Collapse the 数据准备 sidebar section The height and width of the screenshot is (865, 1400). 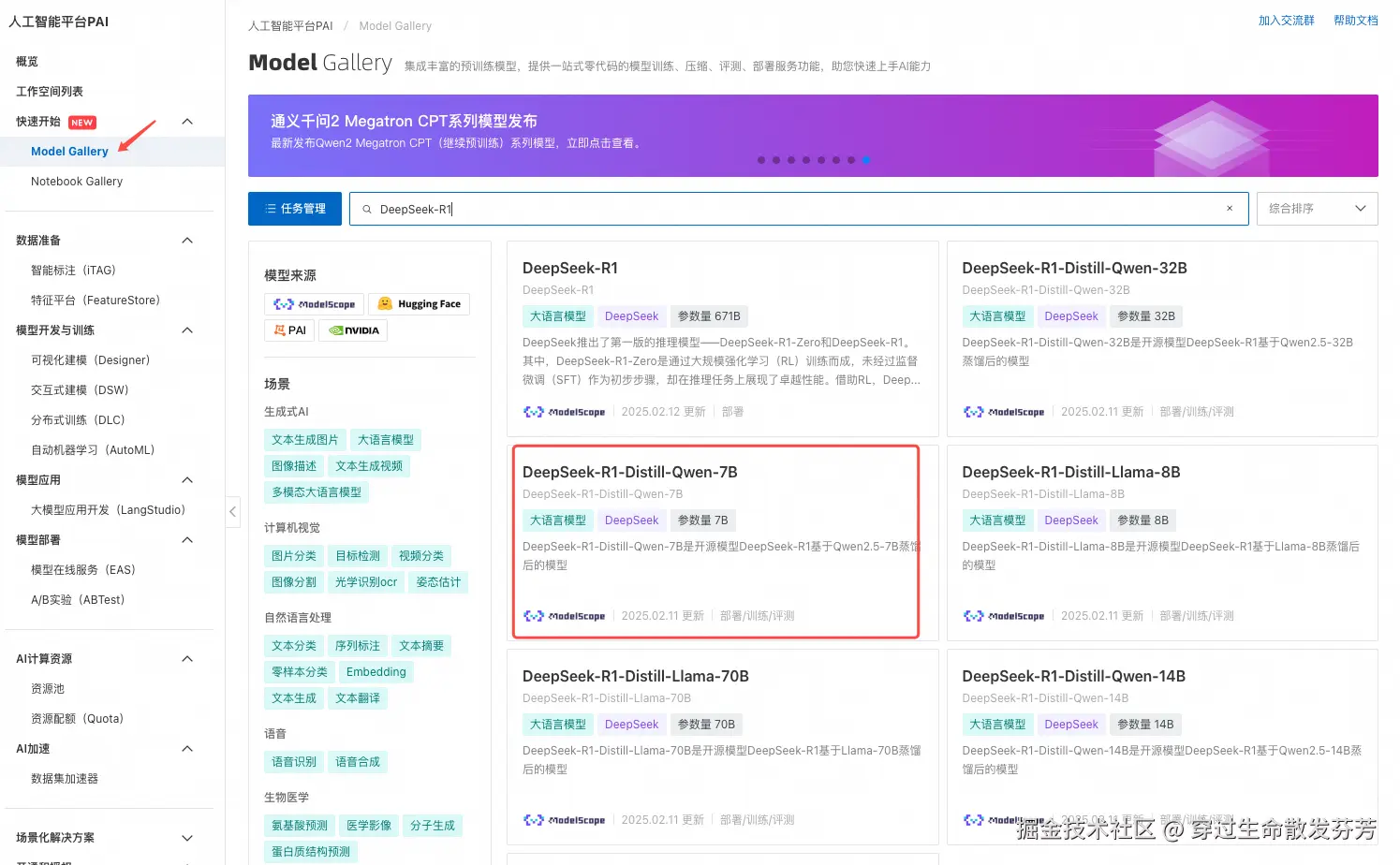187,241
